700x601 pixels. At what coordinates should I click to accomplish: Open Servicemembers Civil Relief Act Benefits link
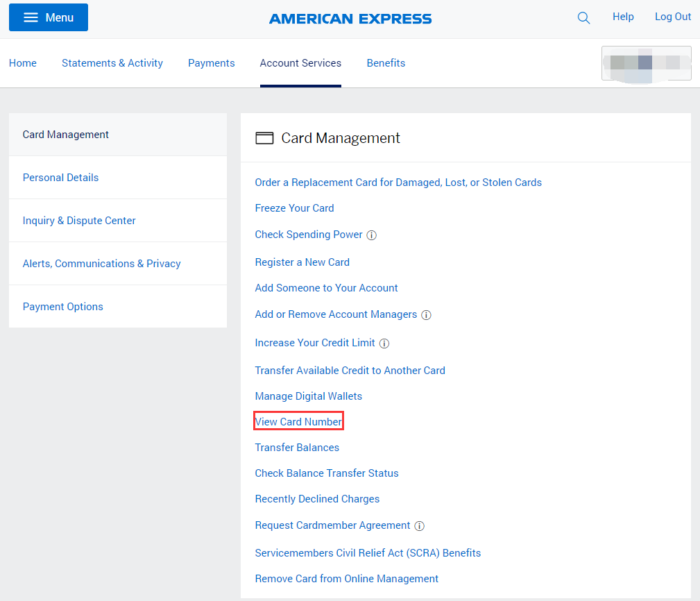click(368, 553)
